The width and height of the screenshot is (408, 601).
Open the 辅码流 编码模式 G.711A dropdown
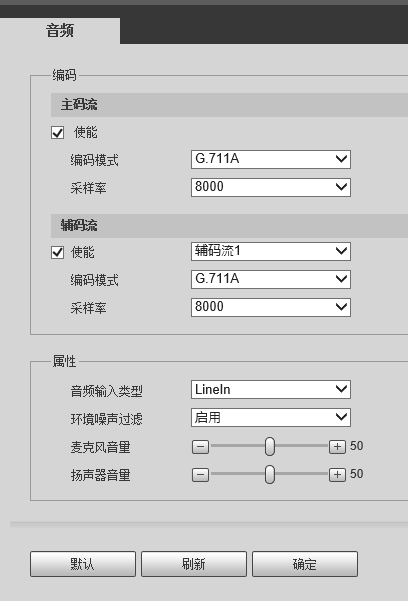point(271,279)
